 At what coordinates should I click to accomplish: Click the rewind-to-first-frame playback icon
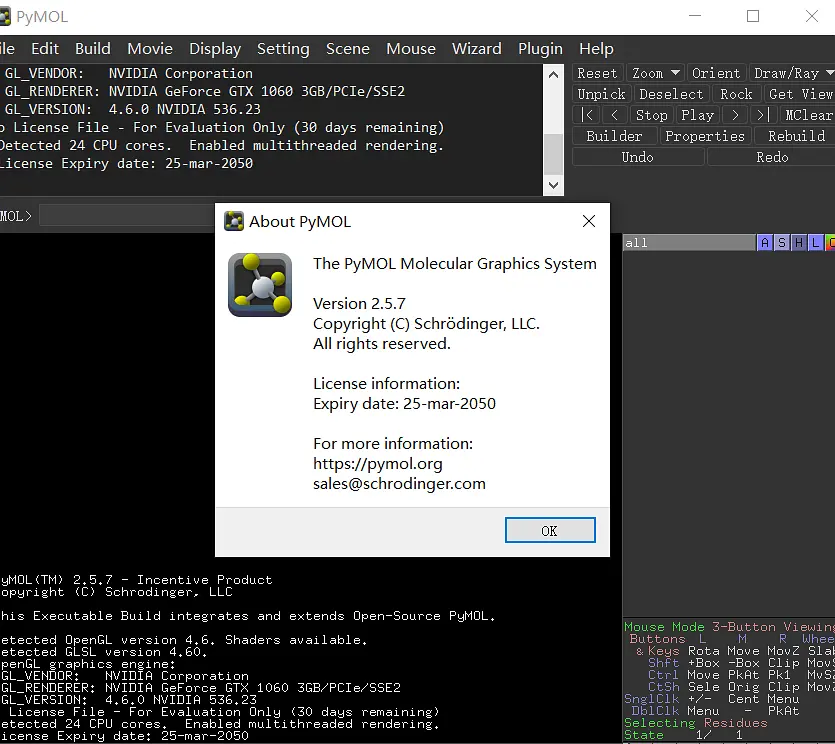coord(586,115)
